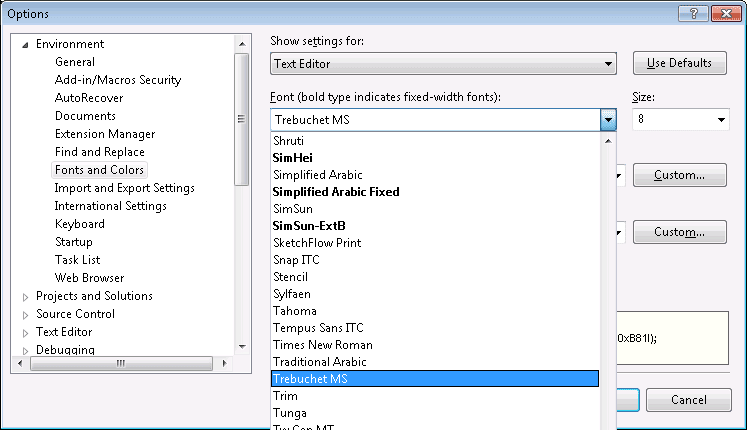Open the Import and Export Settings page
The width and height of the screenshot is (747, 430).
pyautogui.click(x=124, y=188)
